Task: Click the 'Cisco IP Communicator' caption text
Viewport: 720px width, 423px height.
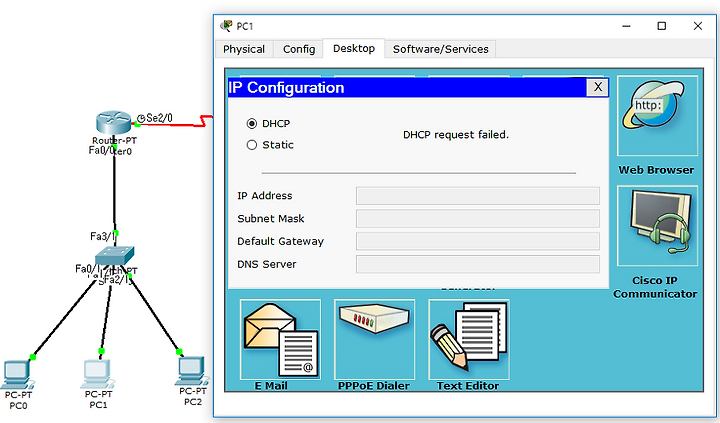Action: pos(655,287)
